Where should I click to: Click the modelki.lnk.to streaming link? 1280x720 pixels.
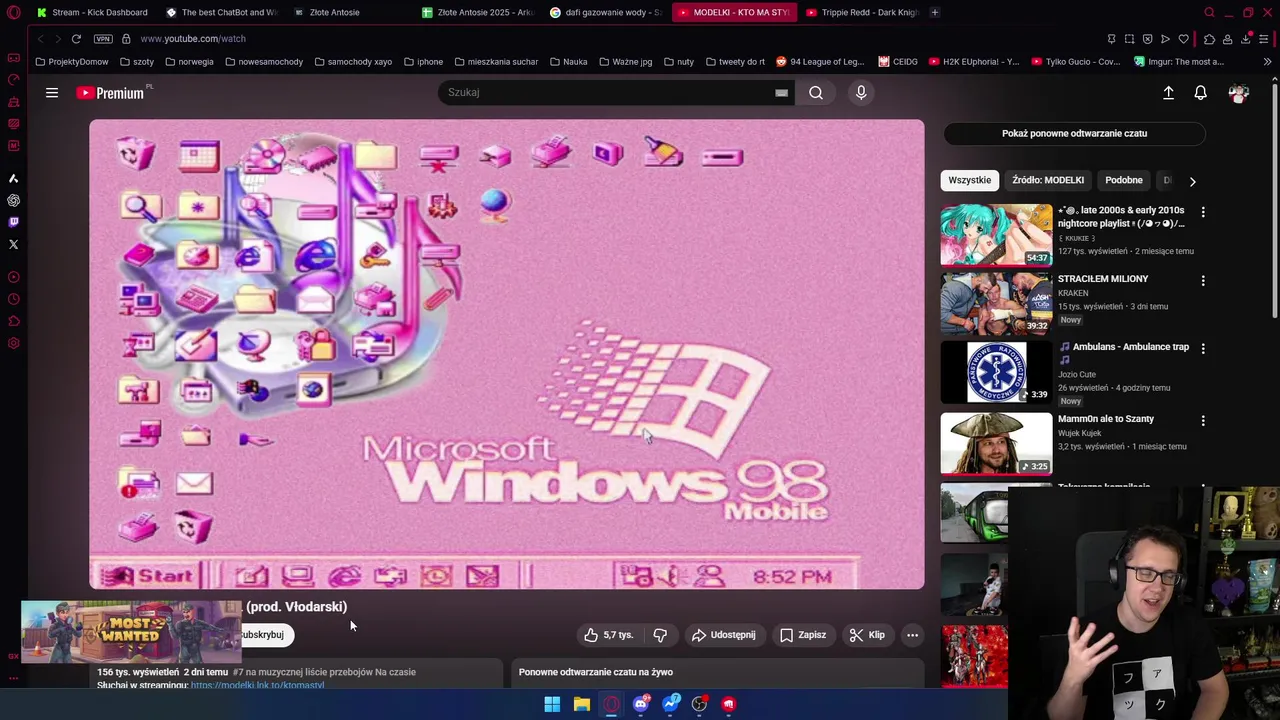(257, 685)
